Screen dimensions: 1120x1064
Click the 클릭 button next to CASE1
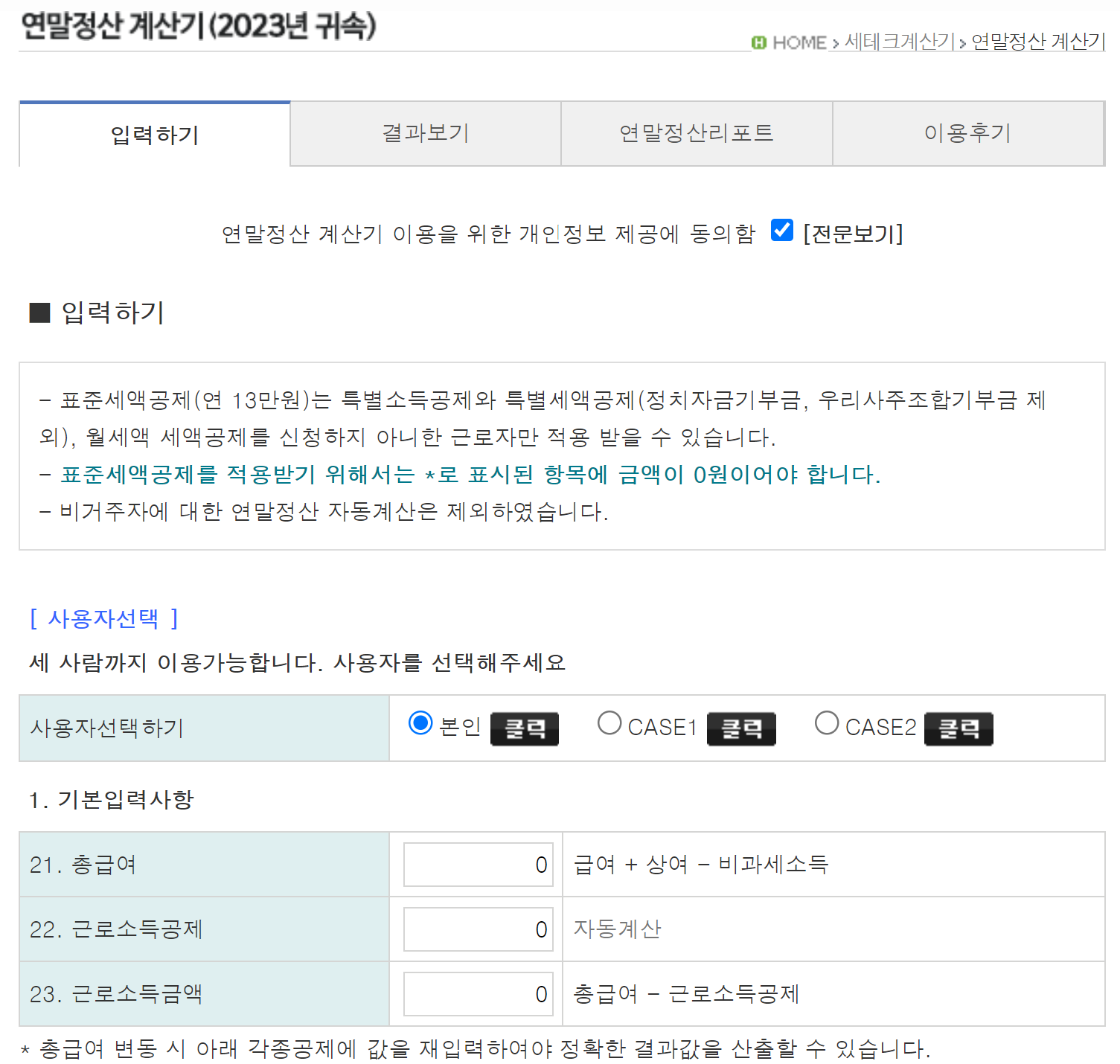tap(741, 728)
